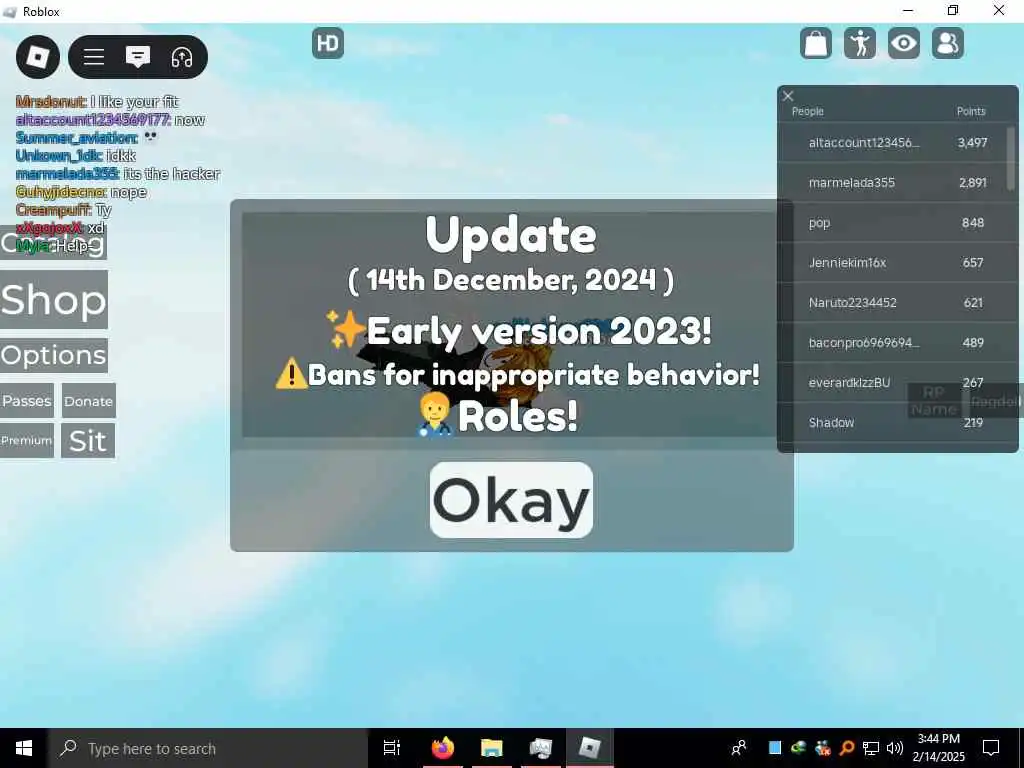Viewport: 1024px width, 768px height.
Task: Open the Options menu
Action: click(x=54, y=355)
